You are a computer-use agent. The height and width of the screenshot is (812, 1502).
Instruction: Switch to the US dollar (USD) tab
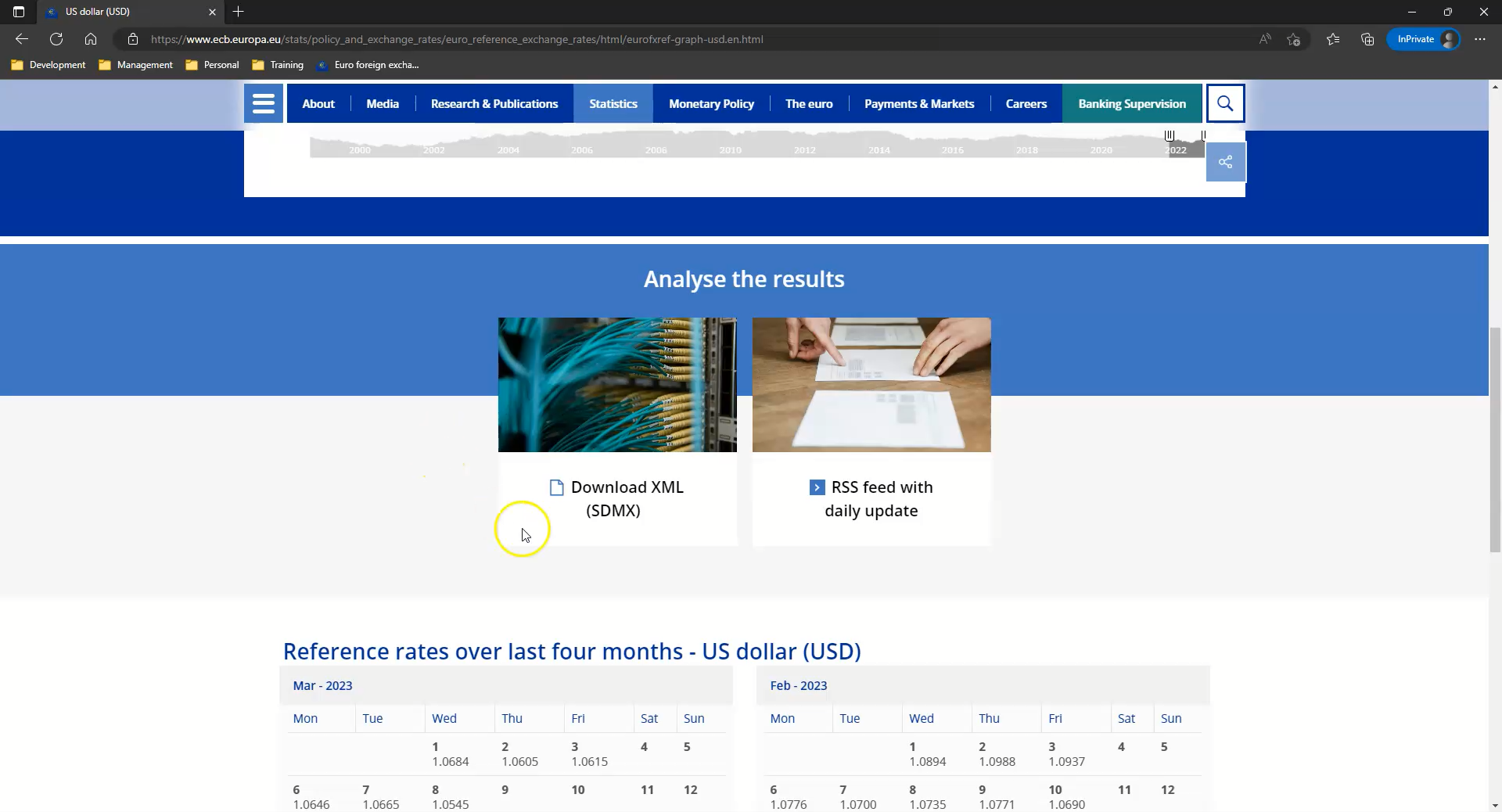click(117, 12)
